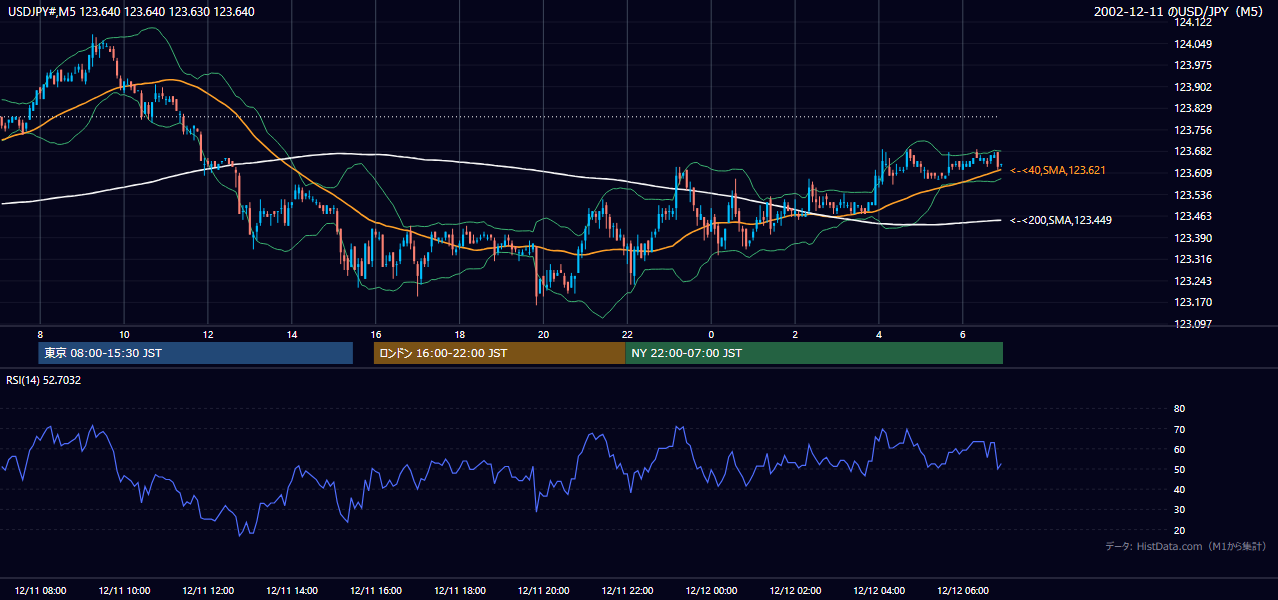1278x600 pixels.
Task: Click the 12/11 16:00 time label
Action: pyautogui.click(x=376, y=591)
